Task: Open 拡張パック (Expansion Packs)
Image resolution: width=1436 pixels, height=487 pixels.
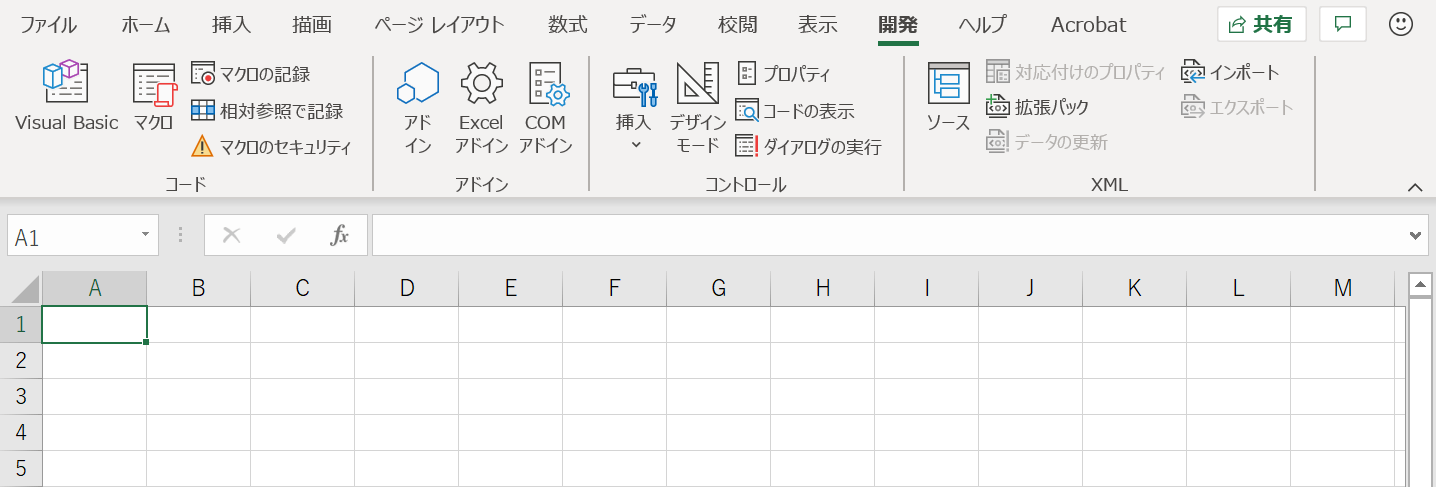Action: pyautogui.click(x=1037, y=107)
